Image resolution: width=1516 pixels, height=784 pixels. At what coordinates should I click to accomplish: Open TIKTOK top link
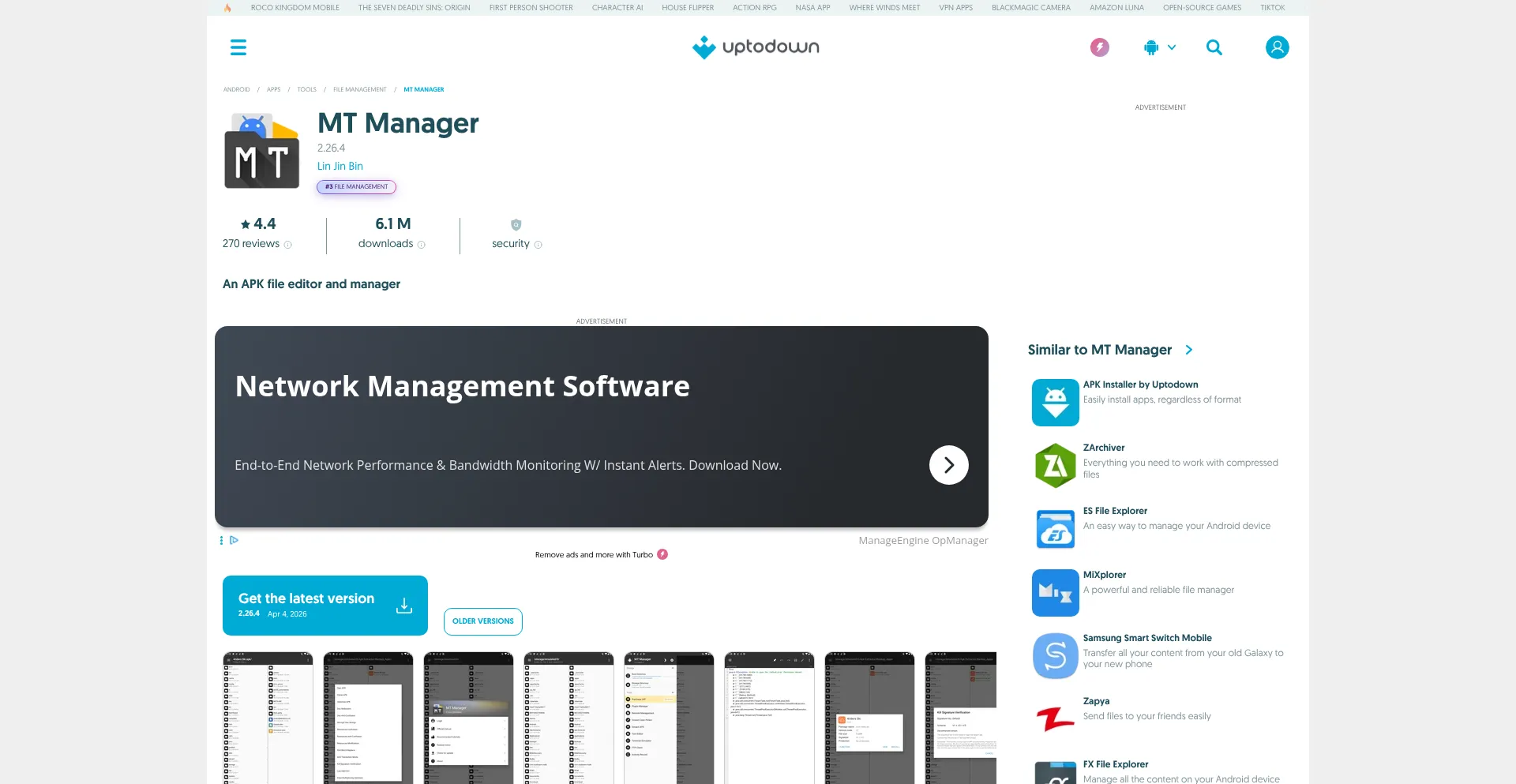click(x=1273, y=8)
